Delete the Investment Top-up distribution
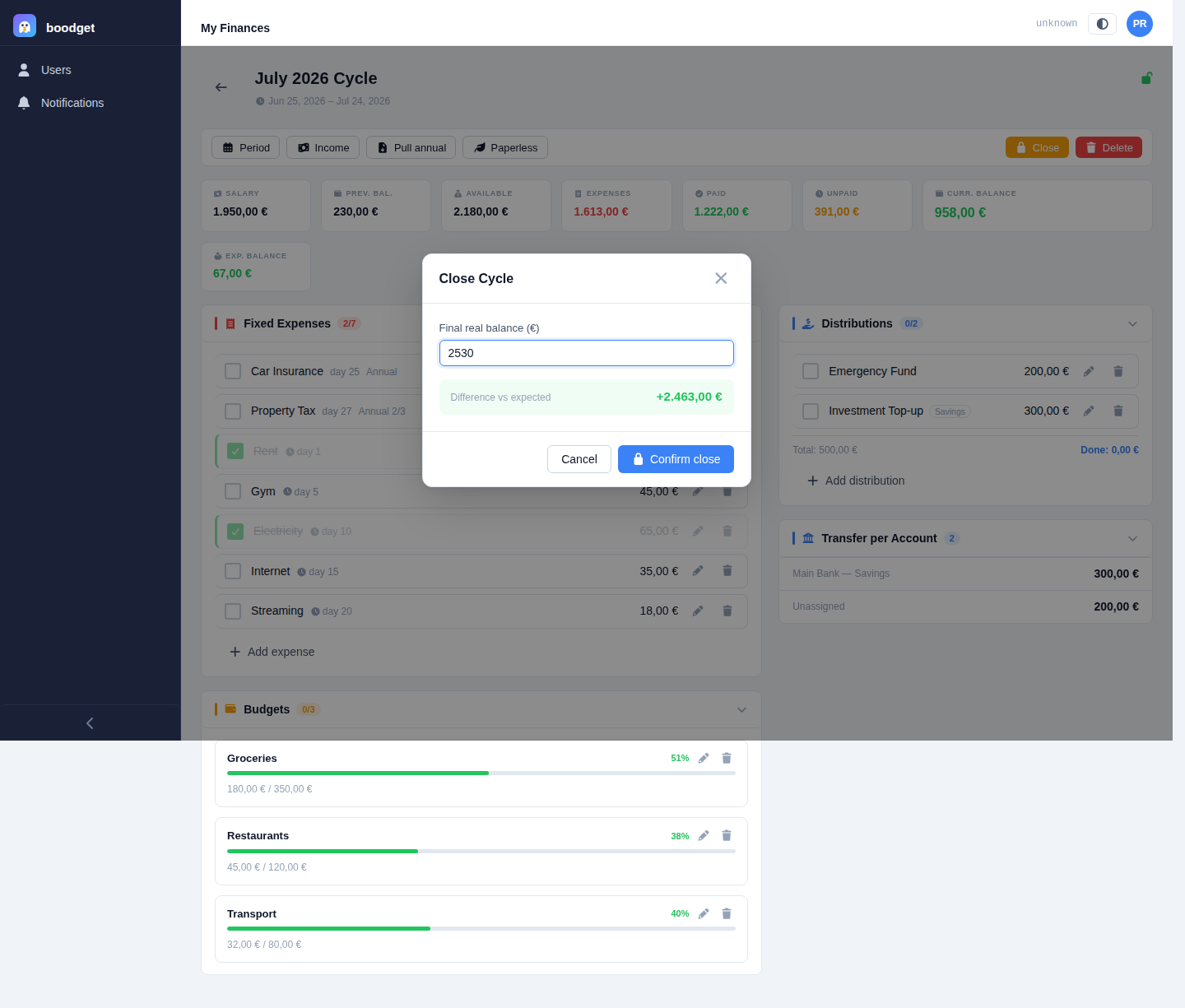The image size is (1185, 1008). (x=1118, y=411)
